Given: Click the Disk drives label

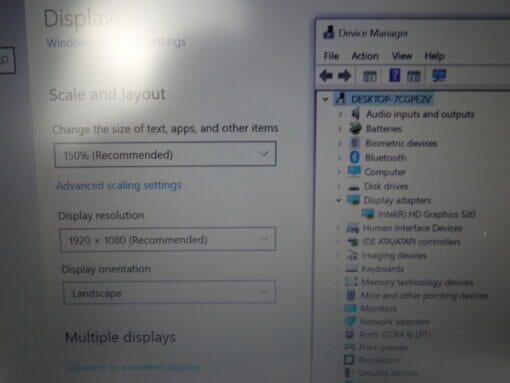Looking at the screenshot, I should point(386,186).
